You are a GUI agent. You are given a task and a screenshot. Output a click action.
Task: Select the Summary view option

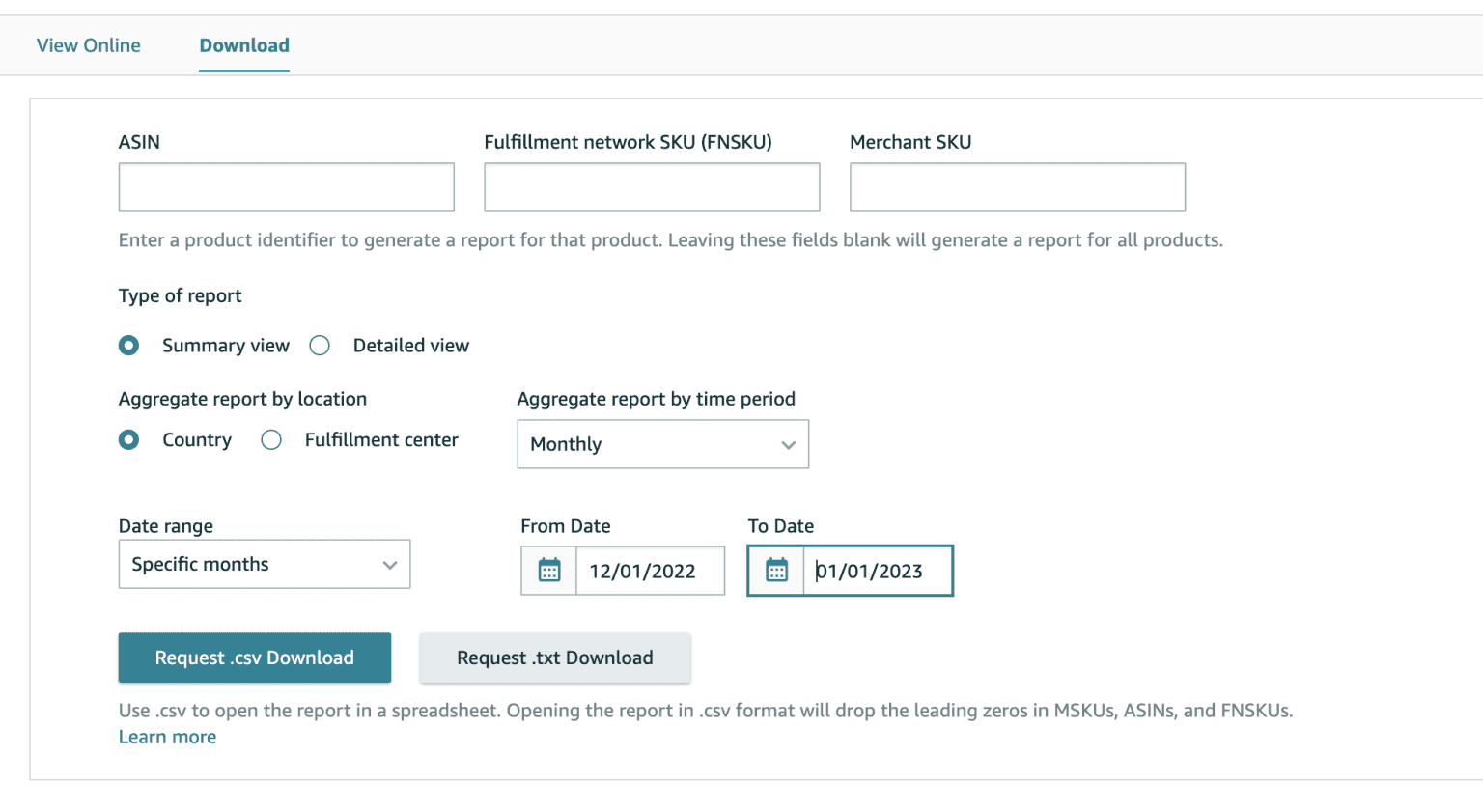tap(128, 345)
